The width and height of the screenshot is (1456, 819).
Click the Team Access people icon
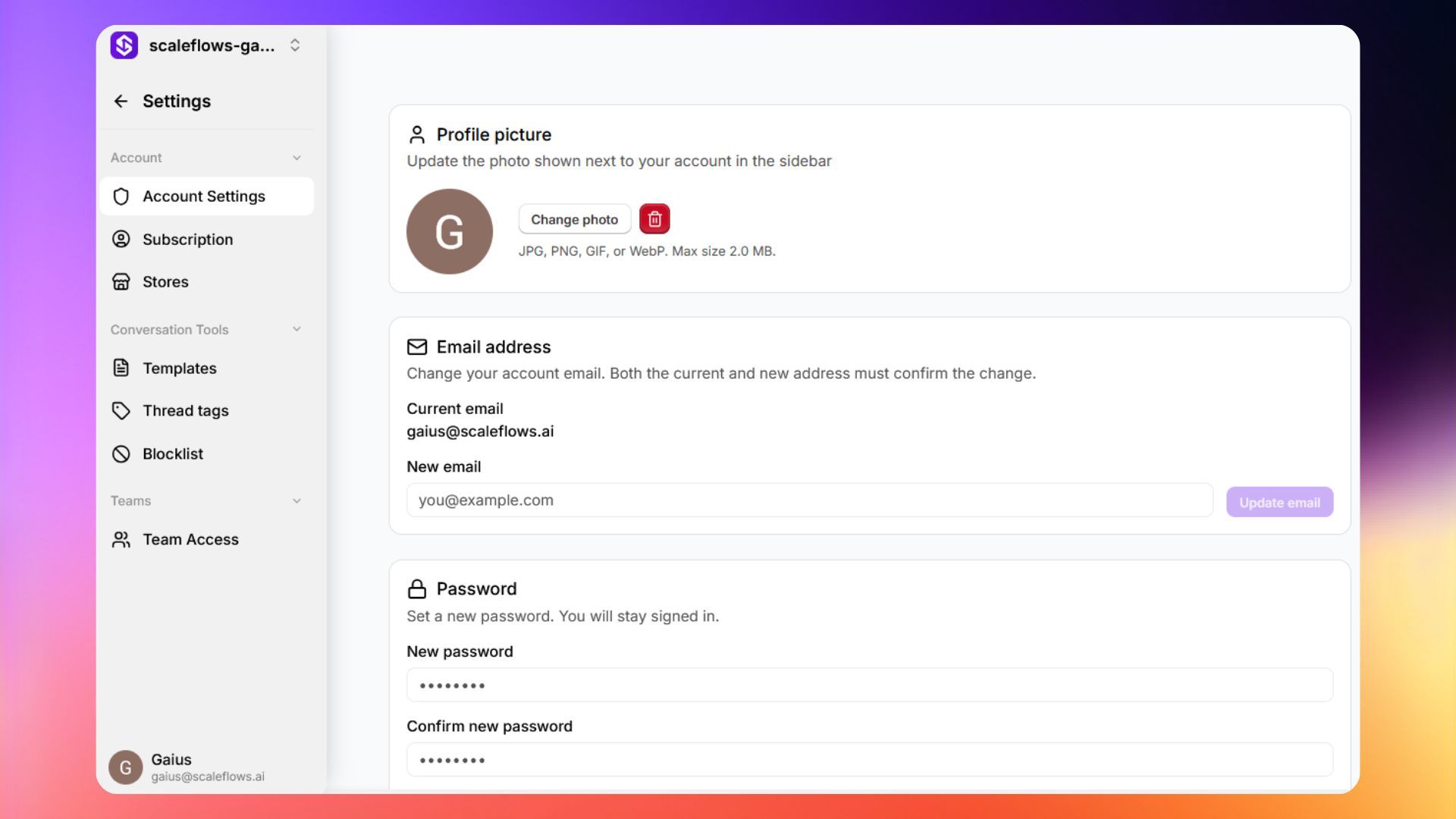(121, 539)
